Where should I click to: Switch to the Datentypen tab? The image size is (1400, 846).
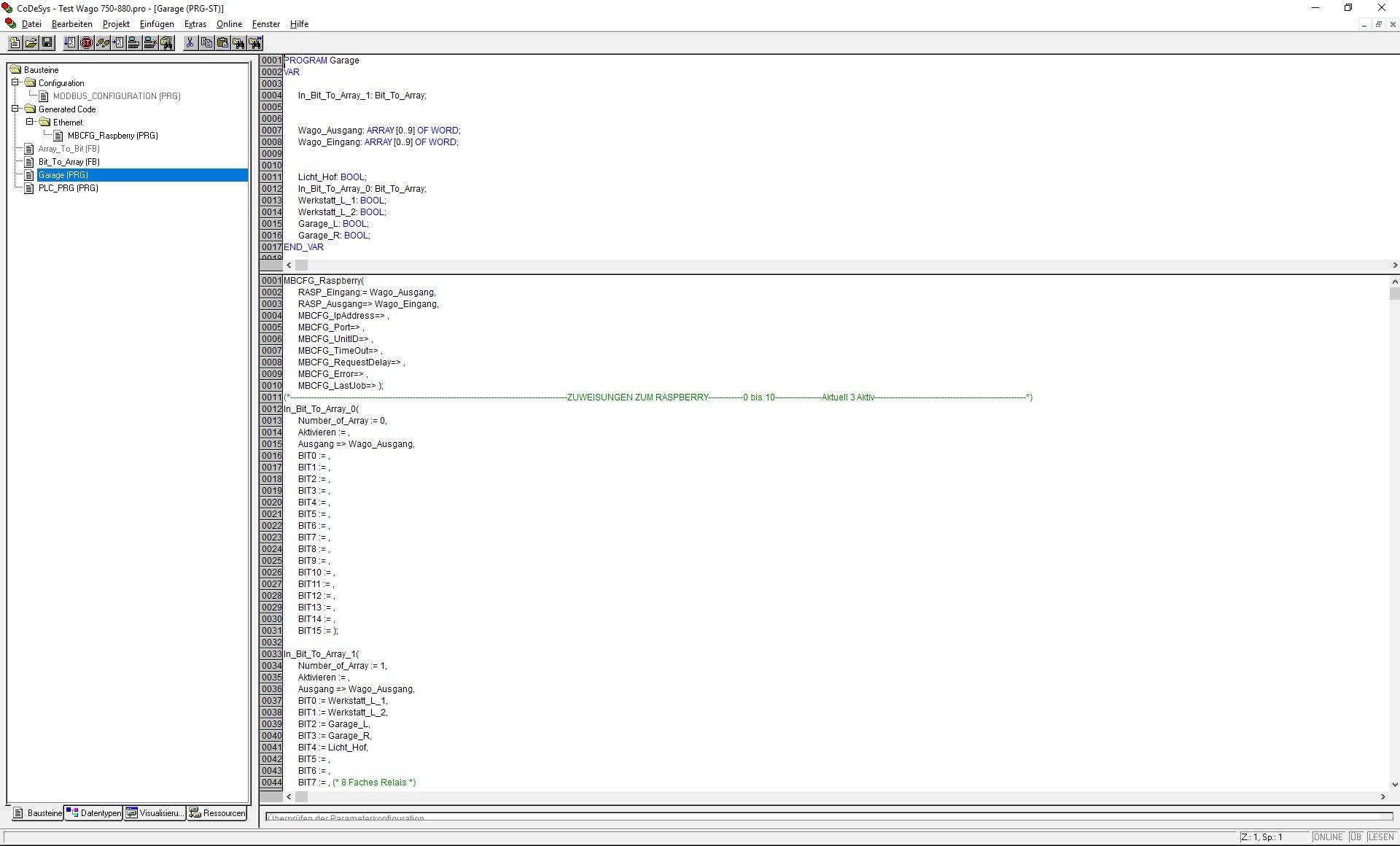tap(93, 813)
